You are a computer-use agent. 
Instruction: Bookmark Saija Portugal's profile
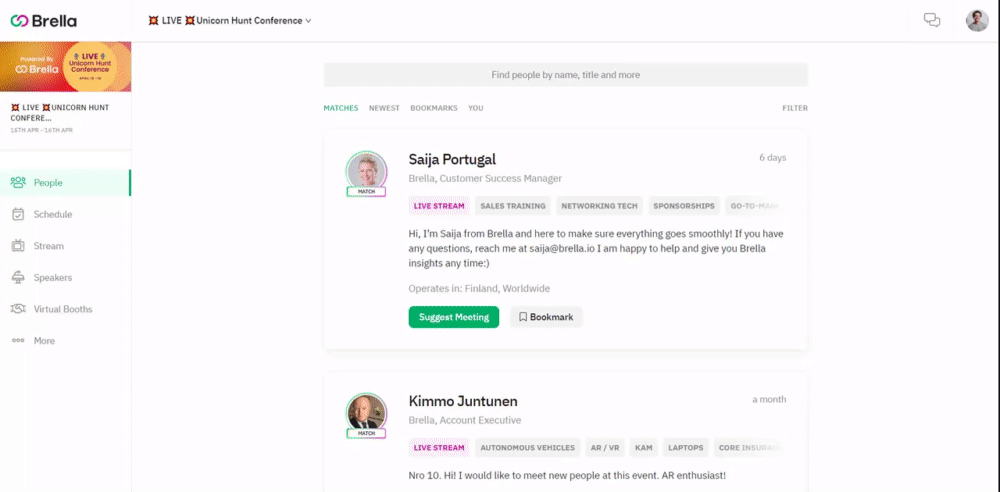point(546,317)
